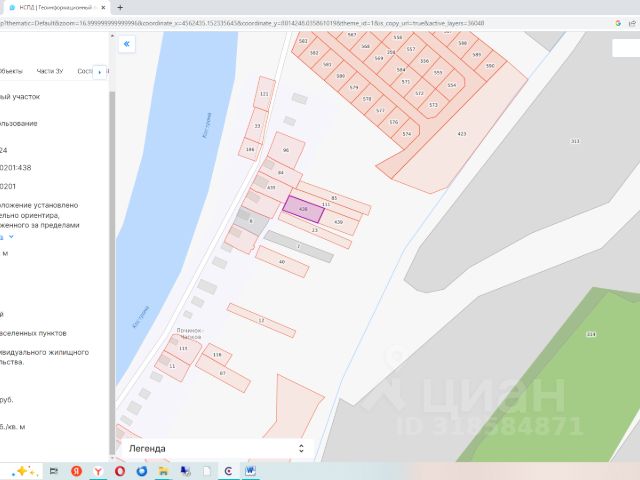Select parcel 423 on the map

[462, 134]
